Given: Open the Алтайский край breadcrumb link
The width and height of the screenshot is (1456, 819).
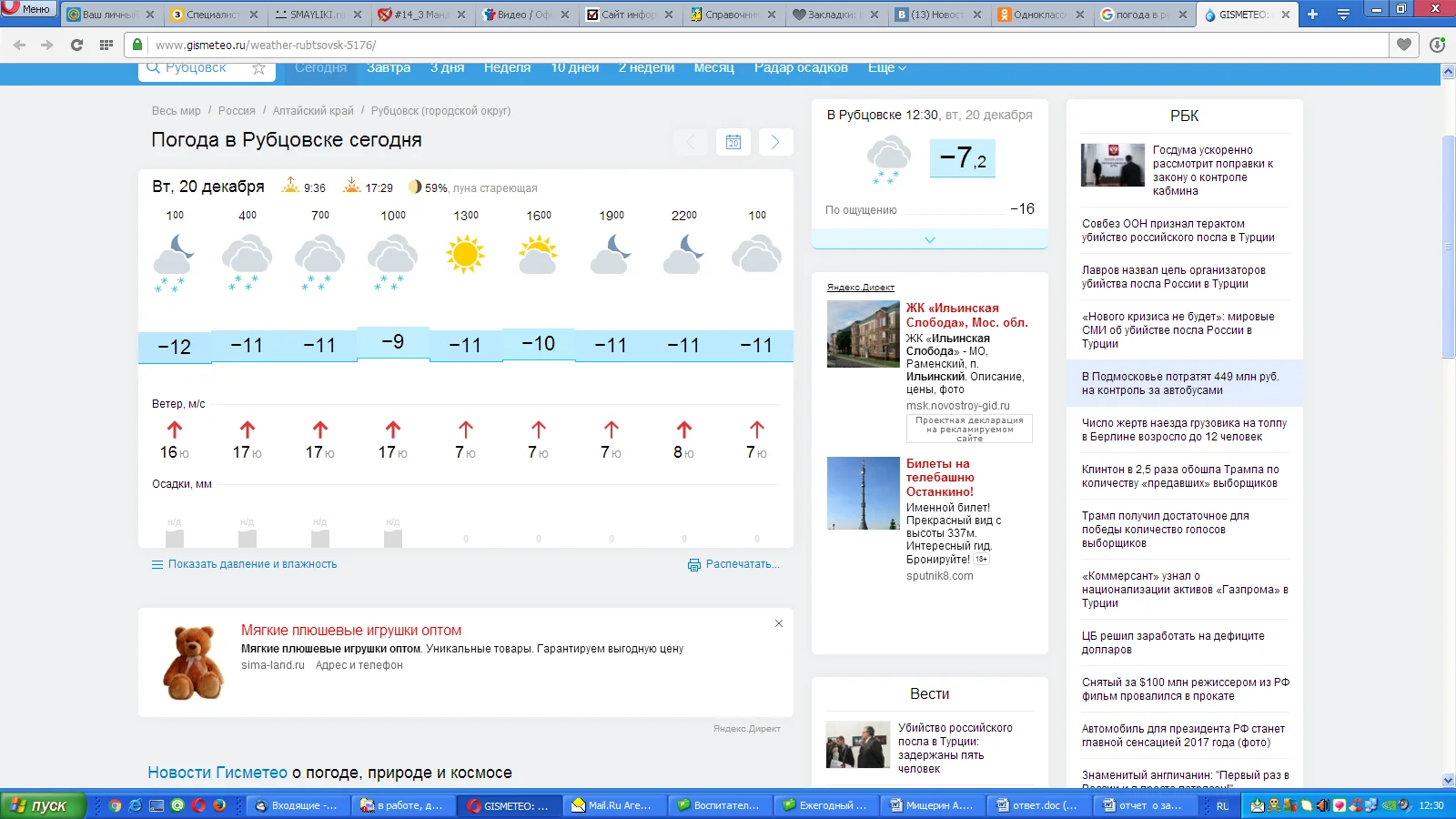Looking at the screenshot, I should click(x=313, y=111).
